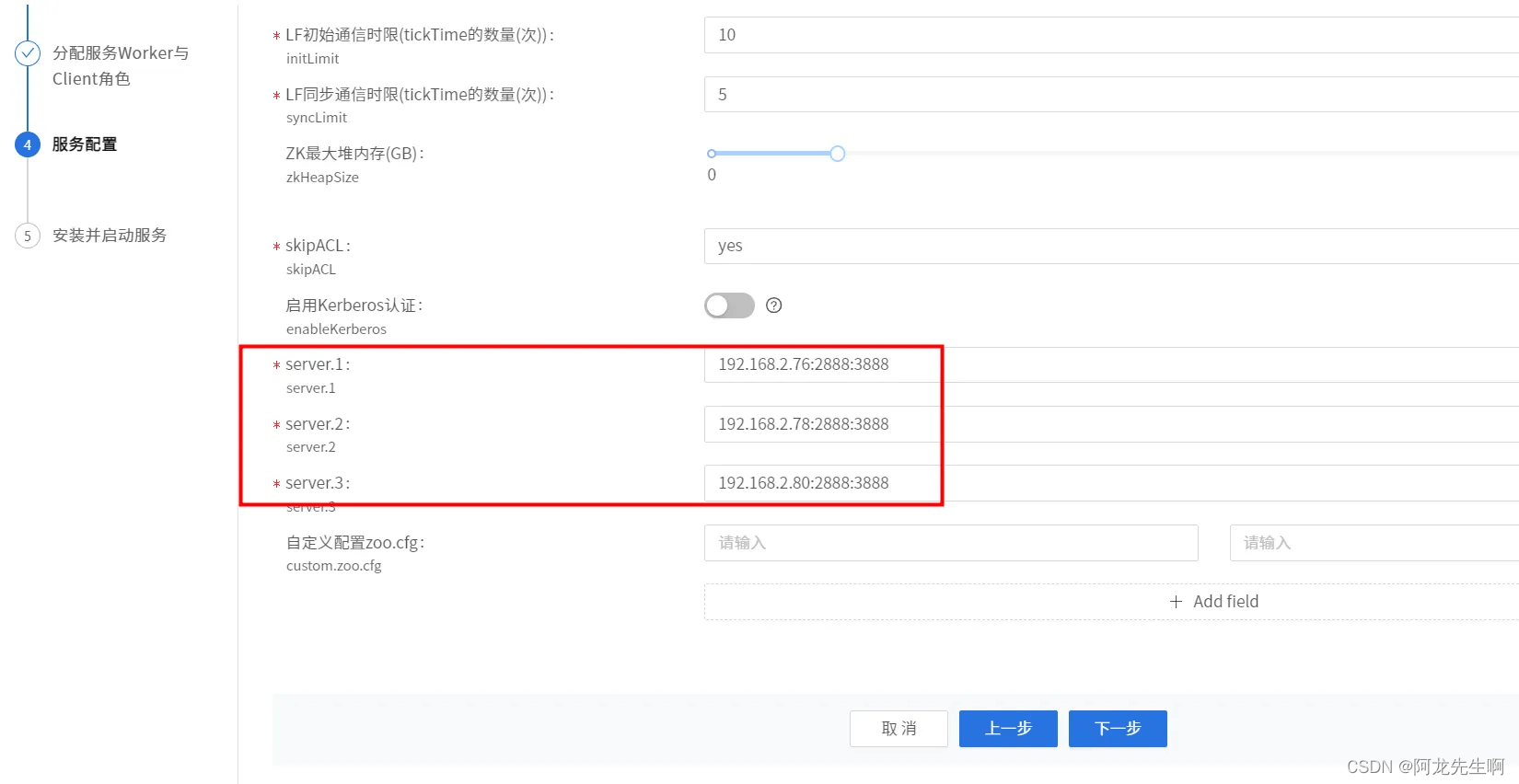Focus the server.1 address field
Image resolution: width=1519 pixels, height=784 pixels.
point(1111,364)
